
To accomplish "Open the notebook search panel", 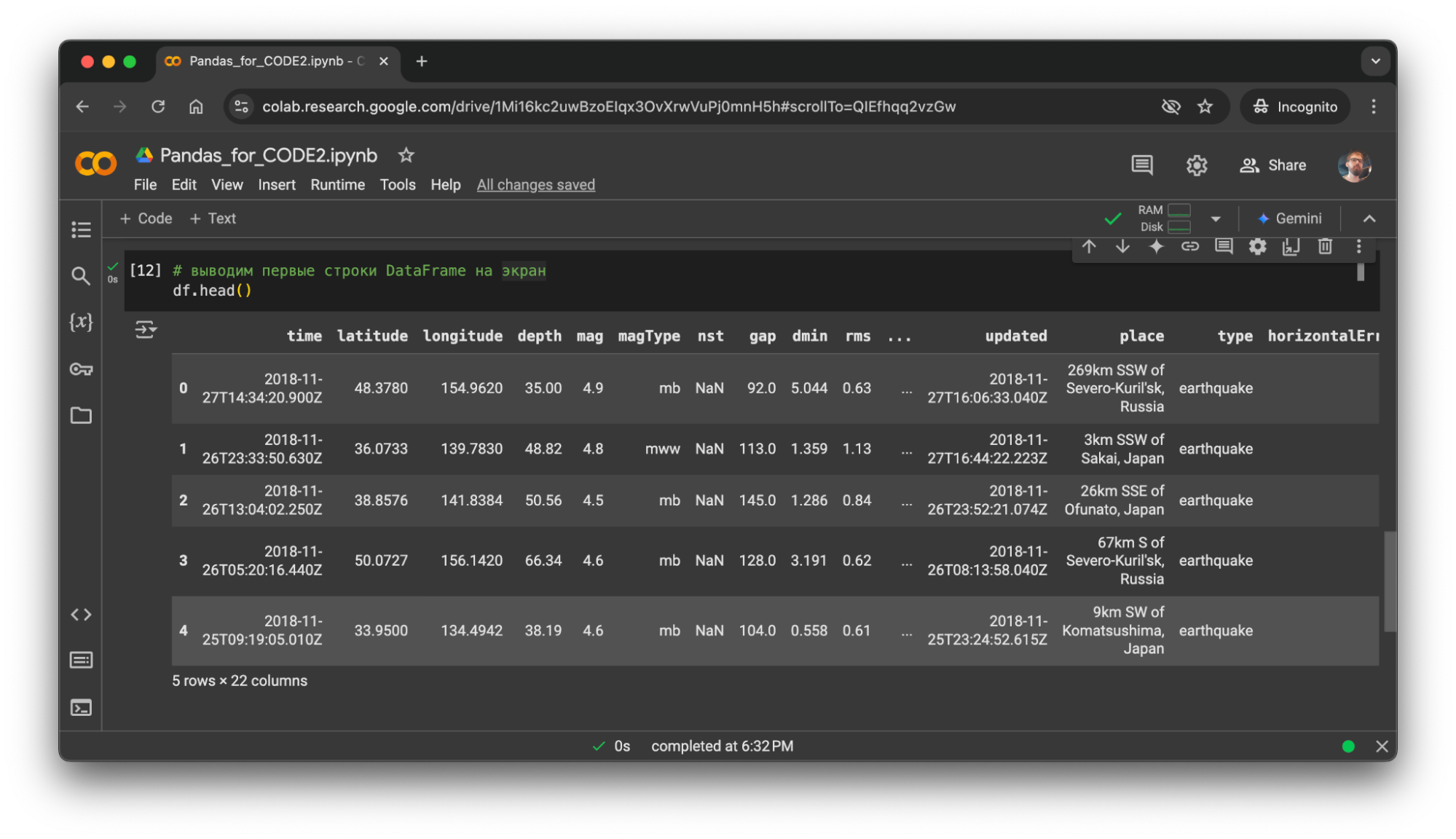I will (81, 276).
